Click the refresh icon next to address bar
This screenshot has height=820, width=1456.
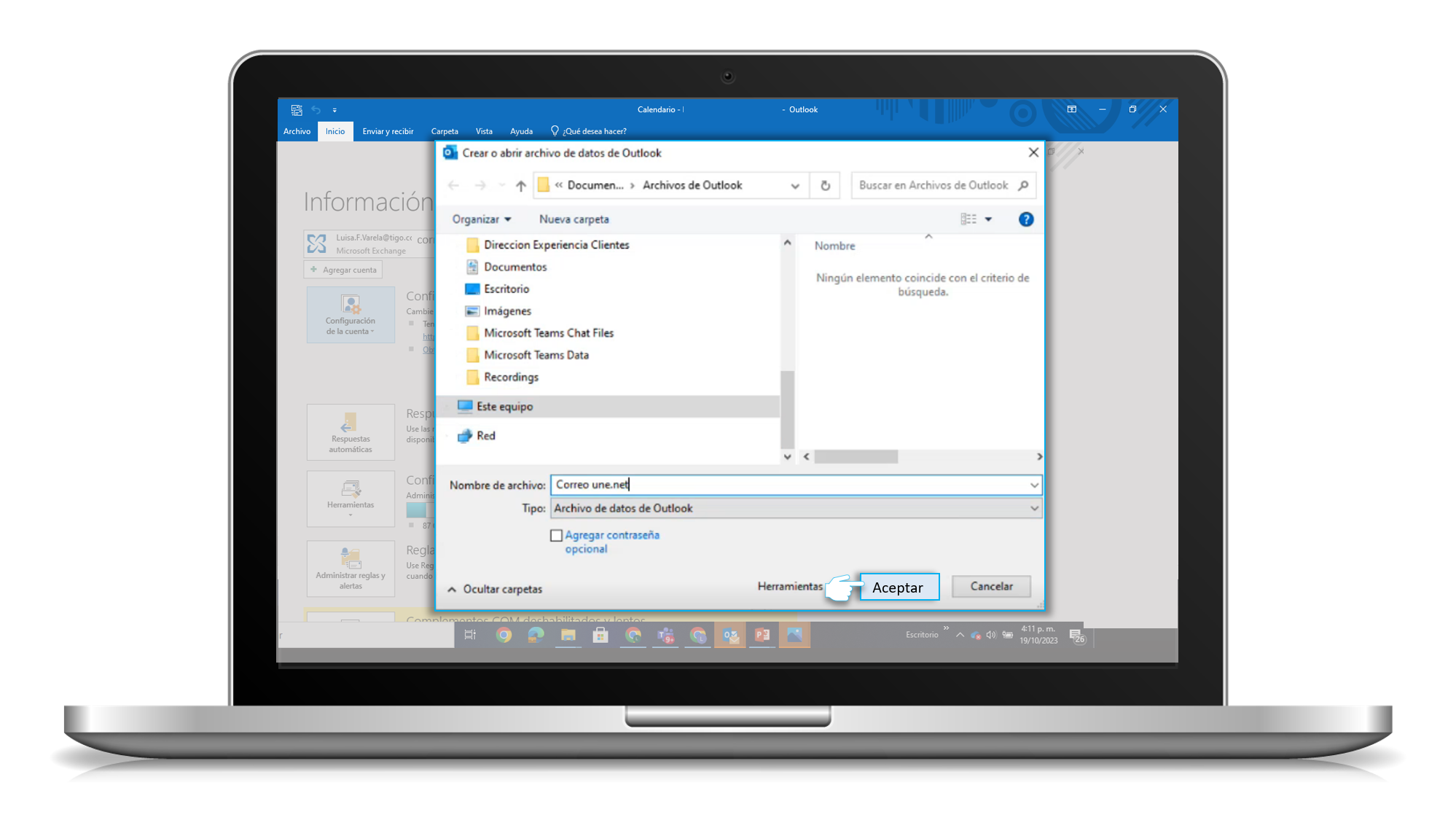click(825, 186)
